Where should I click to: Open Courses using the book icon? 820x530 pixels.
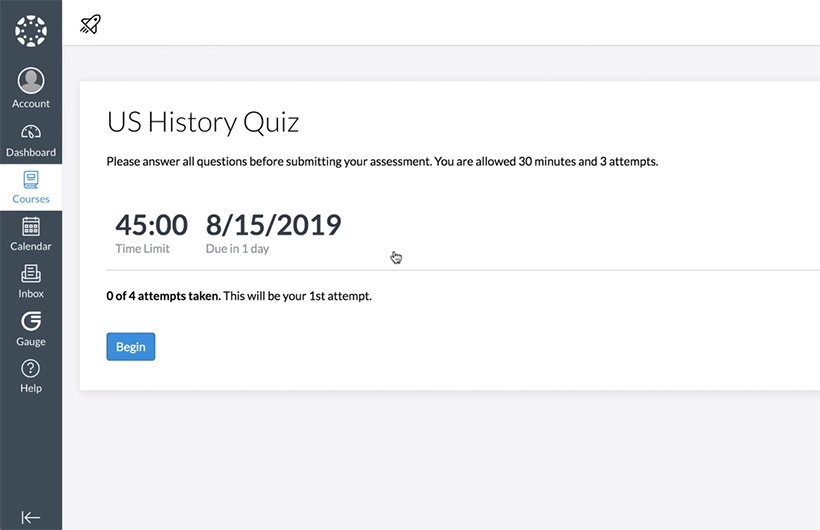tap(31, 180)
